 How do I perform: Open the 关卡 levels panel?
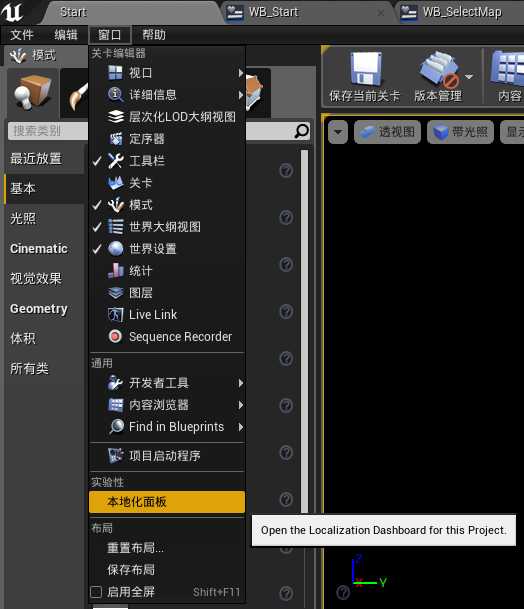tap(167, 183)
